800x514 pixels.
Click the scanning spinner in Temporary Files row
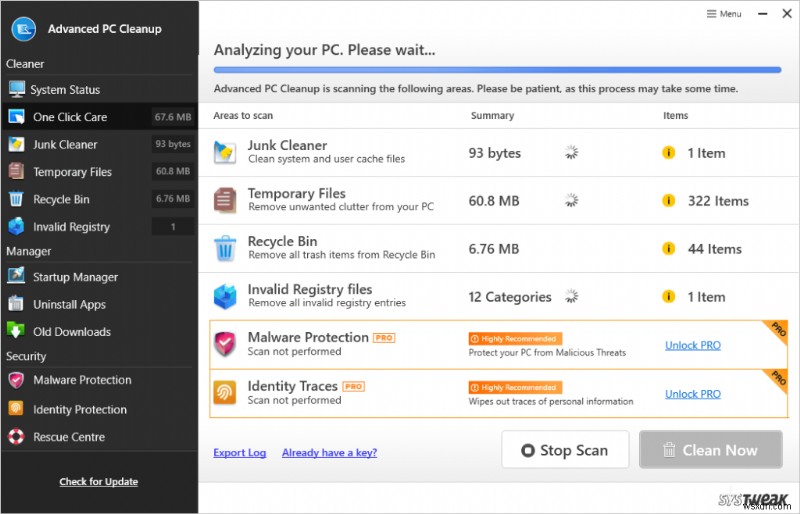tap(572, 200)
